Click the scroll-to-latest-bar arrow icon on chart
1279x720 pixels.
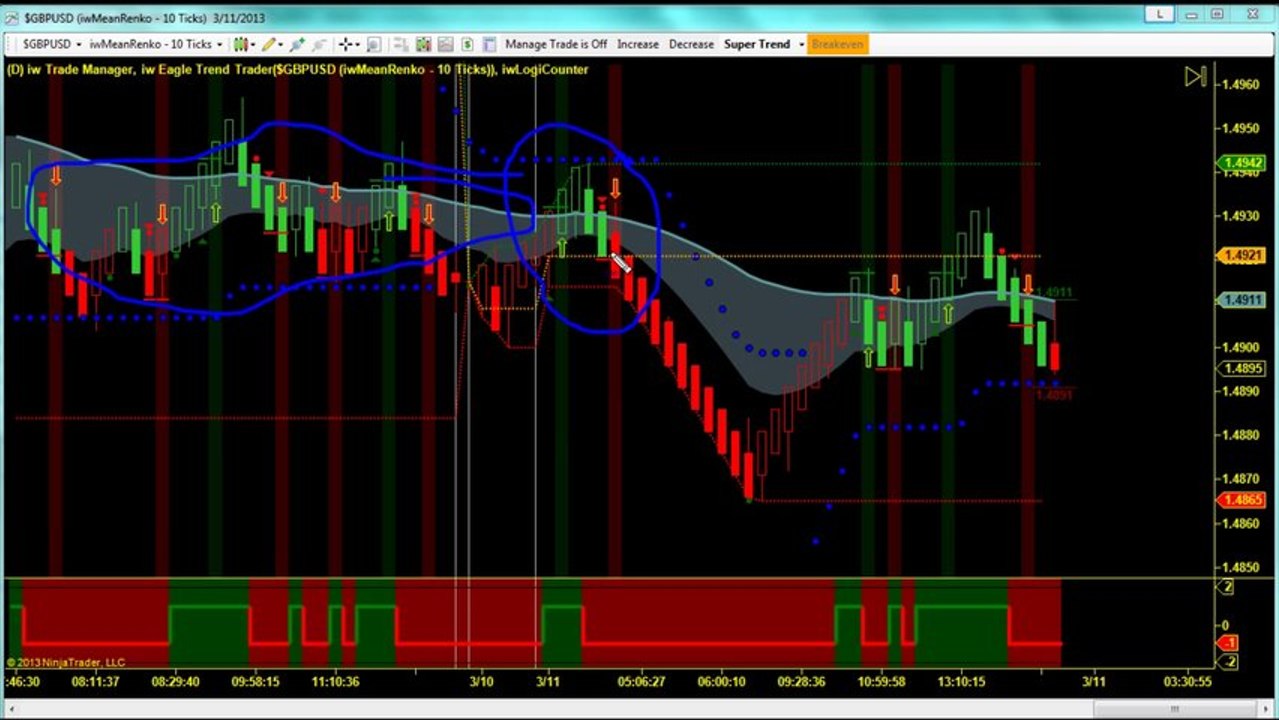tap(1195, 77)
